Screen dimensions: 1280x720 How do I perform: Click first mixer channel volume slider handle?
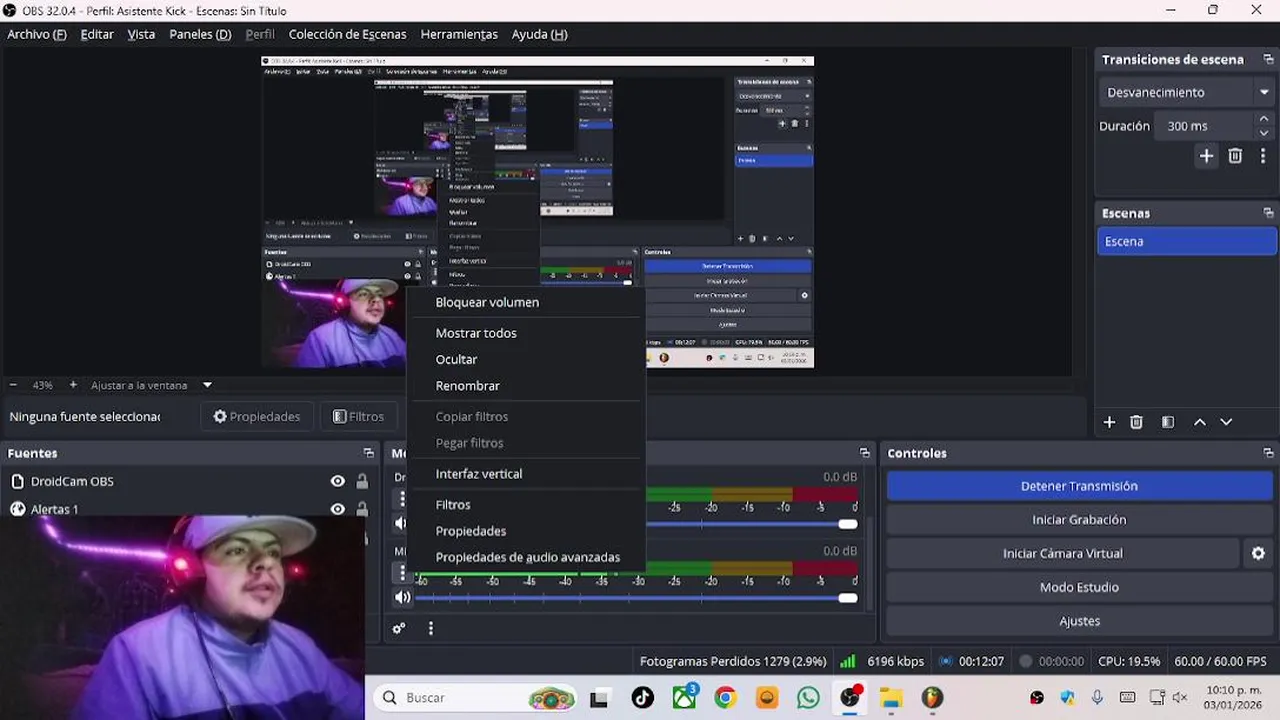coord(848,523)
